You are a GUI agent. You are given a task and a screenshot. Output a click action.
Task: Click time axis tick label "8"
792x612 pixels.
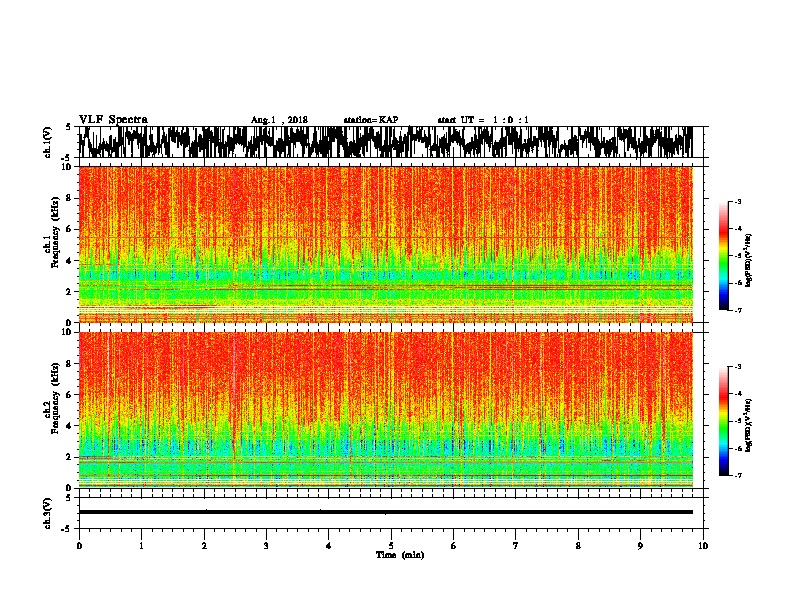tap(578, 546)
